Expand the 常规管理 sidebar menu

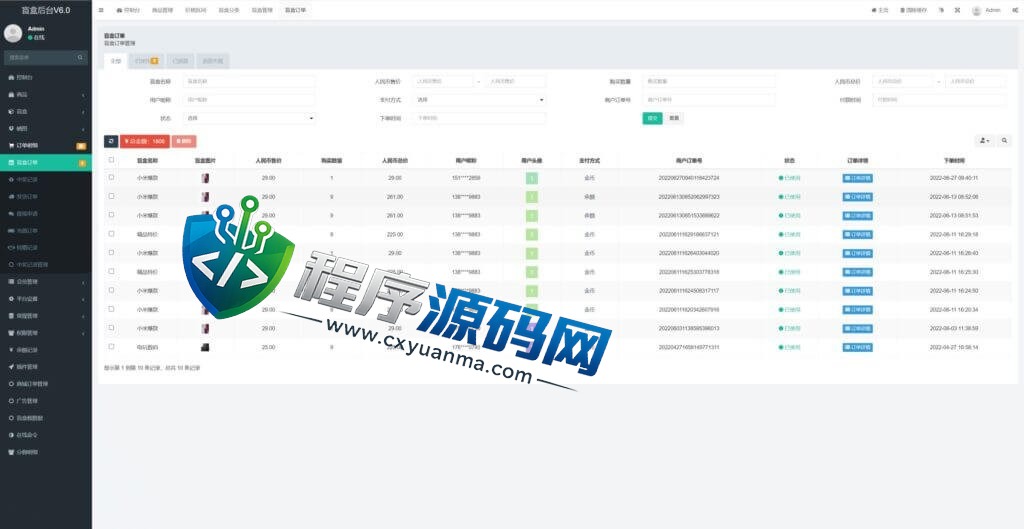[46, 315]
